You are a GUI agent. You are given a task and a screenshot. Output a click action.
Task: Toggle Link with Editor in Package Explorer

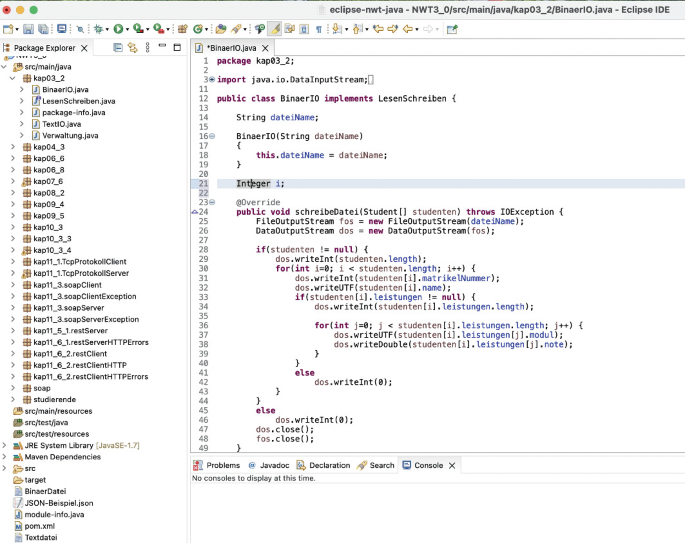[x=132, y=47]
